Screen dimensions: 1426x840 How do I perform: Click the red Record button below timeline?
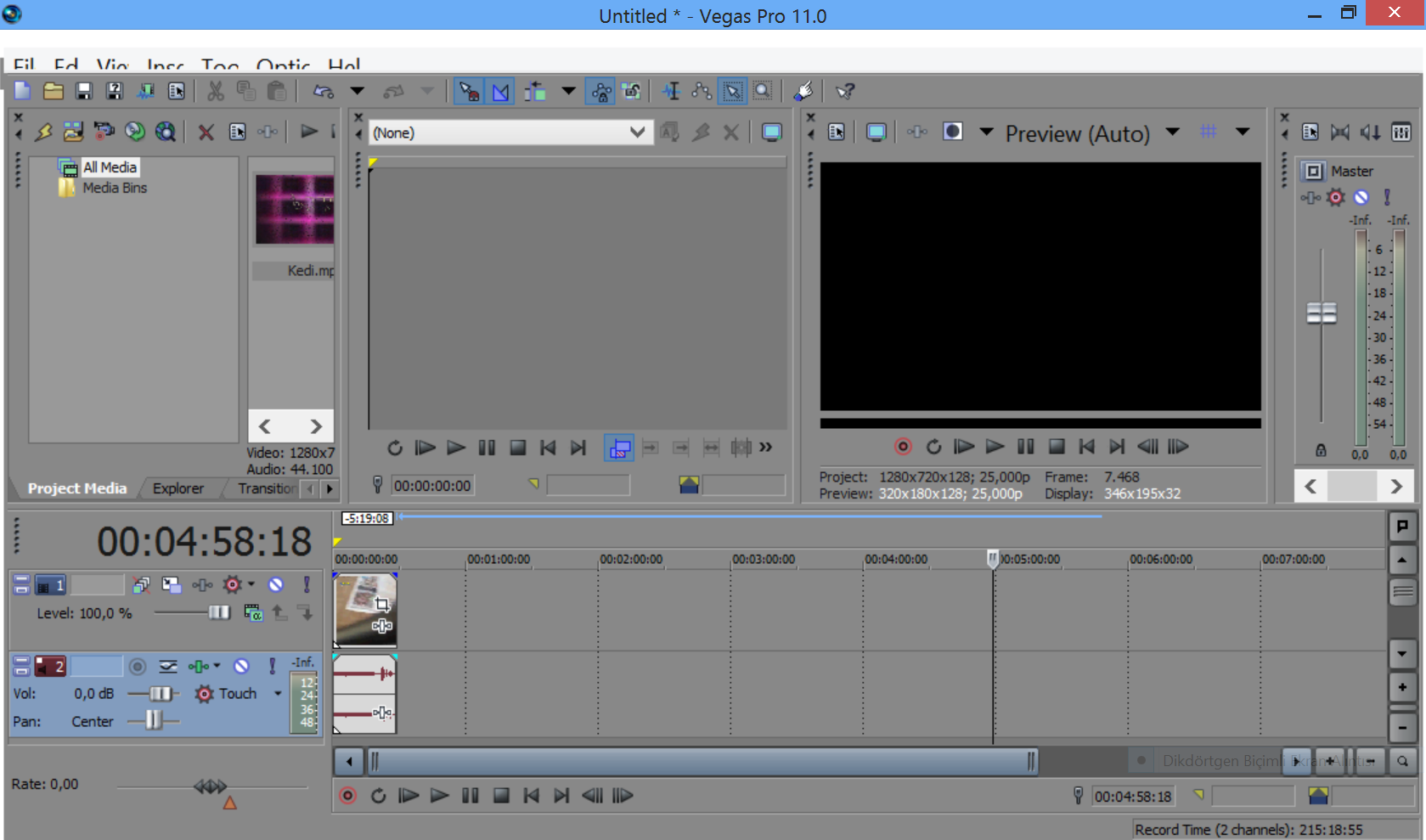coord(347,796)
